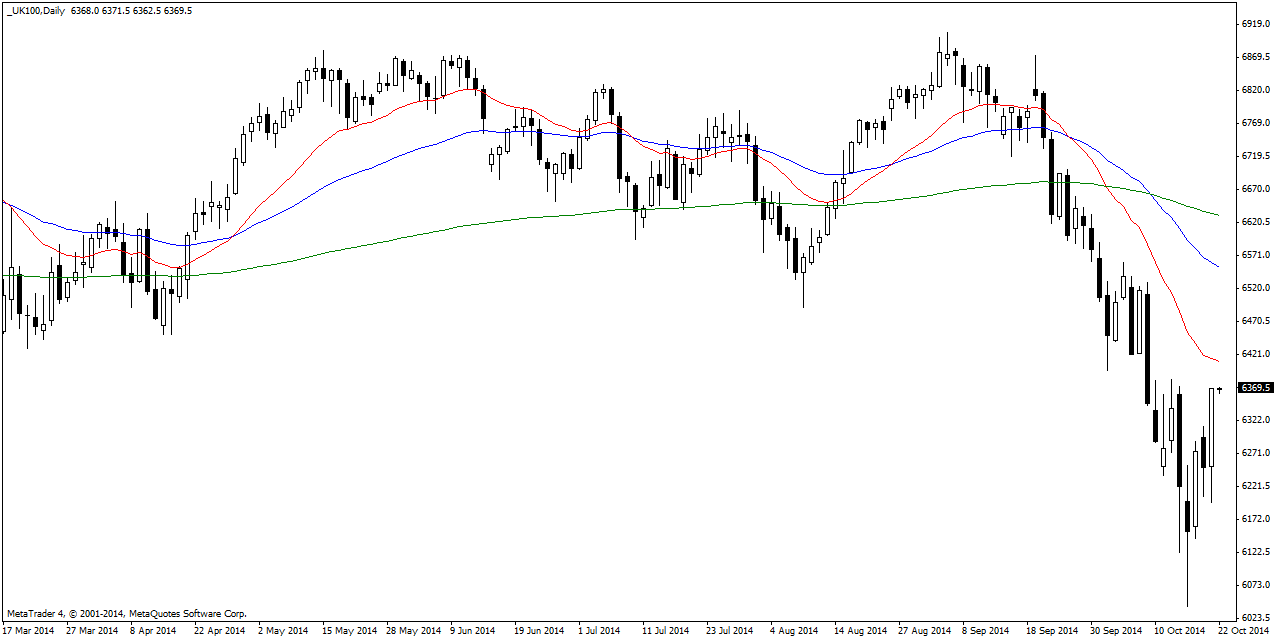
Task: Select the 6670.0 level on price scale
Action: (1255, 188)
